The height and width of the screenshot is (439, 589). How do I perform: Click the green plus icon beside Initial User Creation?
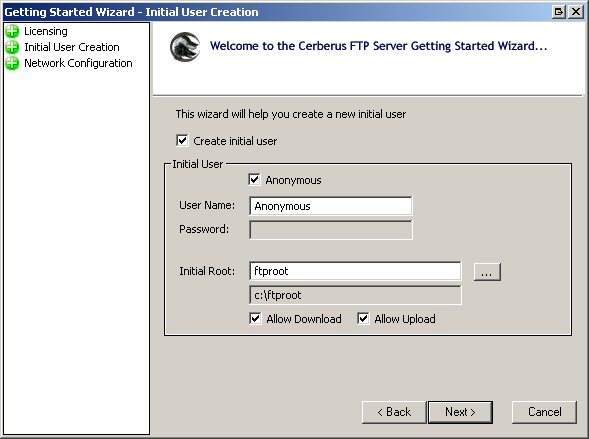(12, 47)
